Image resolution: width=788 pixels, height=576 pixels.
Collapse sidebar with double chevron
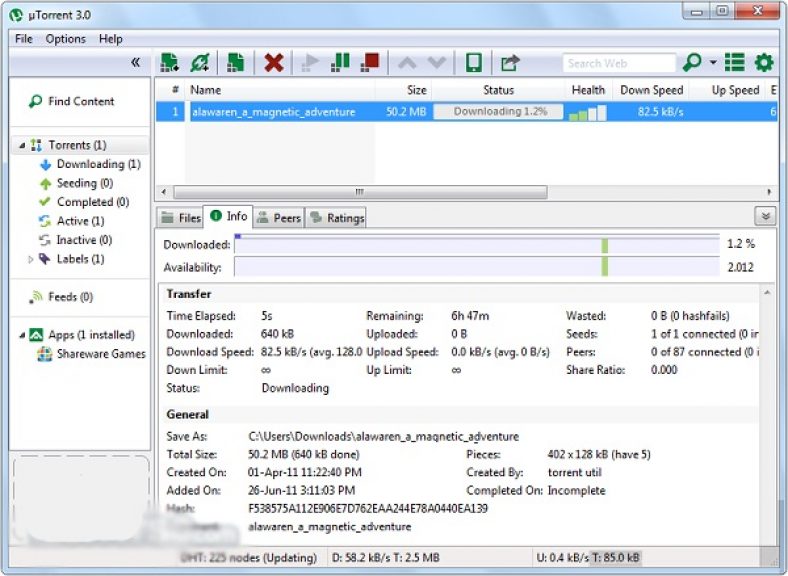pyautogui.click(x=135, y=62)
